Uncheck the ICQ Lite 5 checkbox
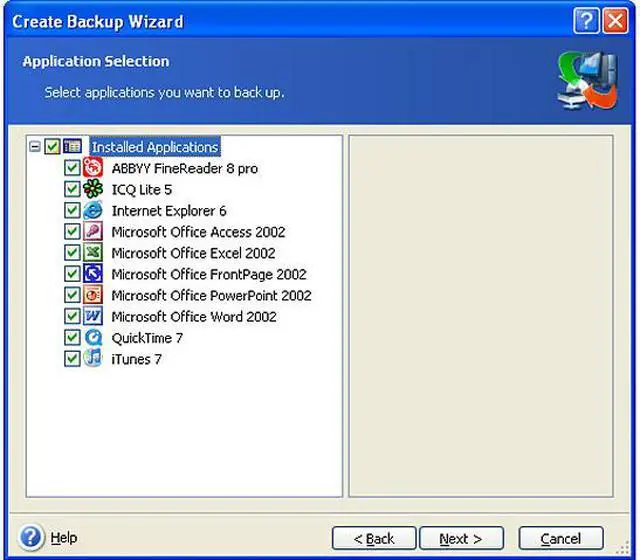 pos(72,189)
